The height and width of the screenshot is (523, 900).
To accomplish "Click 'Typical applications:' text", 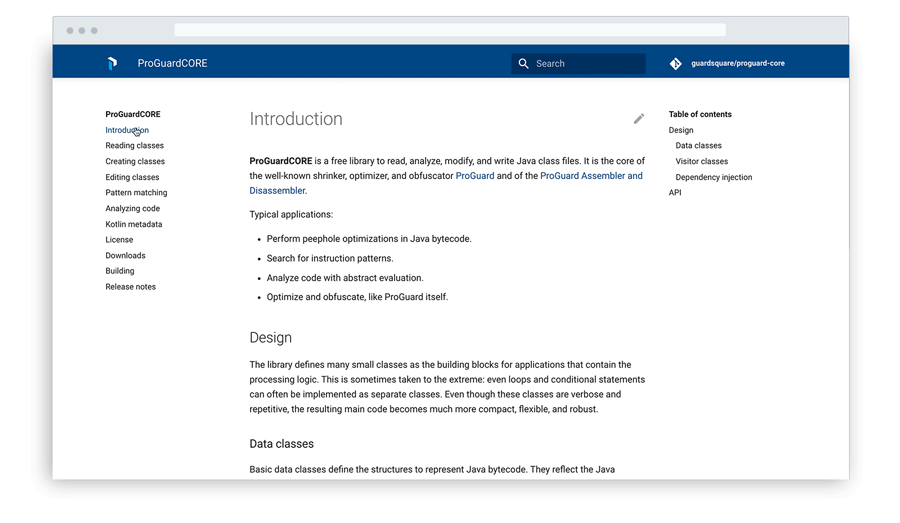I will click(291, 215).
